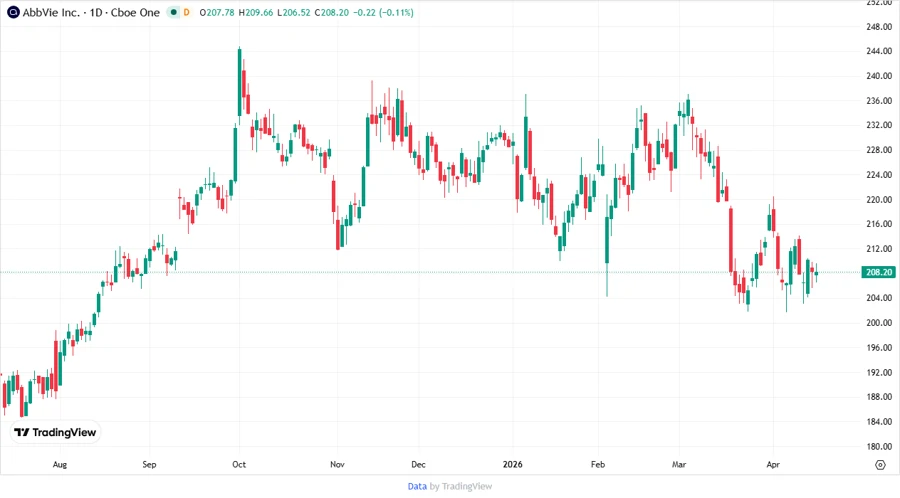Viewport: 900px width, 498px height.
Task: Click 'by TradingView' attribution text
Action: 461,486
